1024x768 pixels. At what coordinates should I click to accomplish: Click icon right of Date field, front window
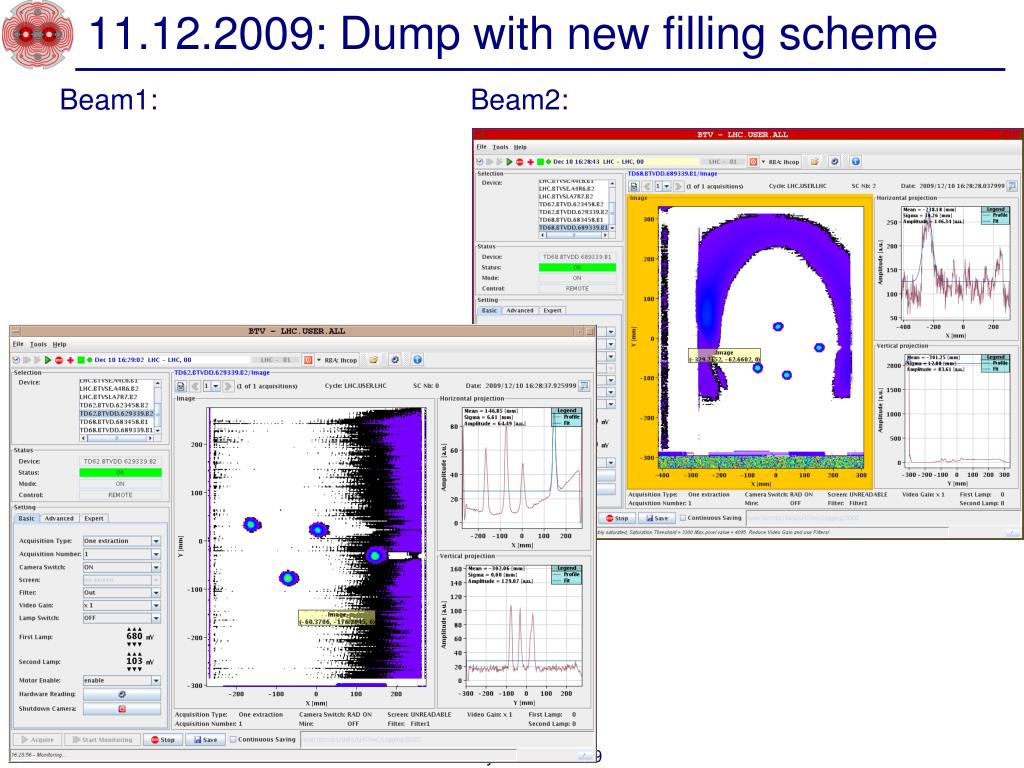click(585, 386)
